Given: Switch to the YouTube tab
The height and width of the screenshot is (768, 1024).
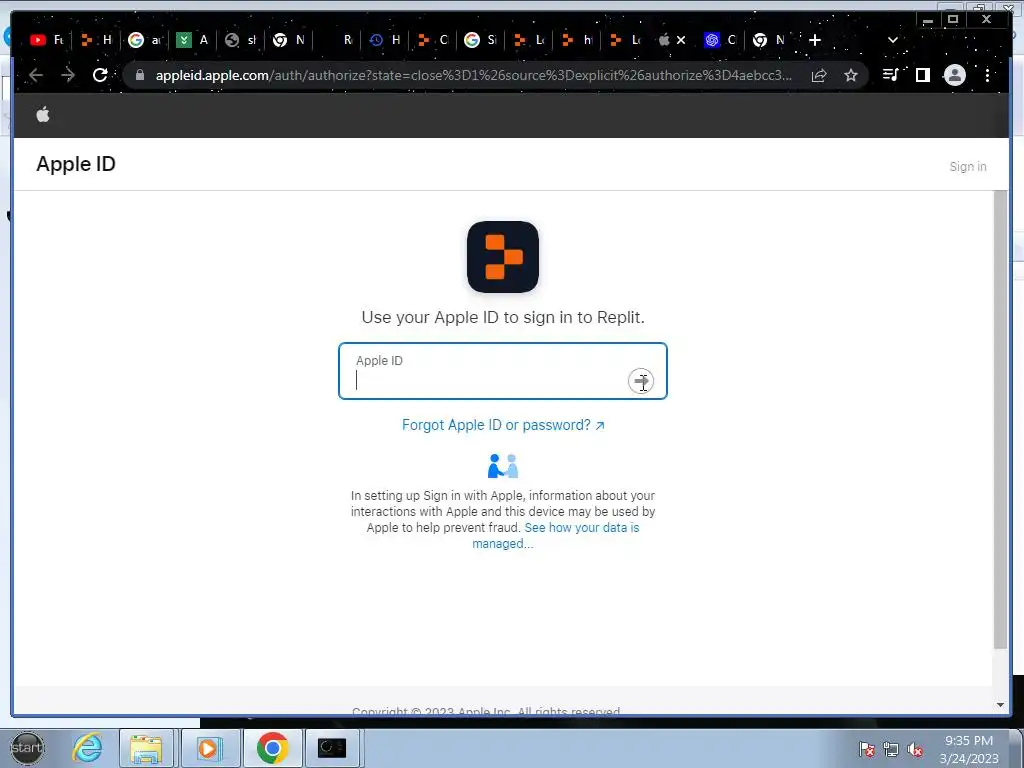Looking at the screenshot, I should point(46,40).
